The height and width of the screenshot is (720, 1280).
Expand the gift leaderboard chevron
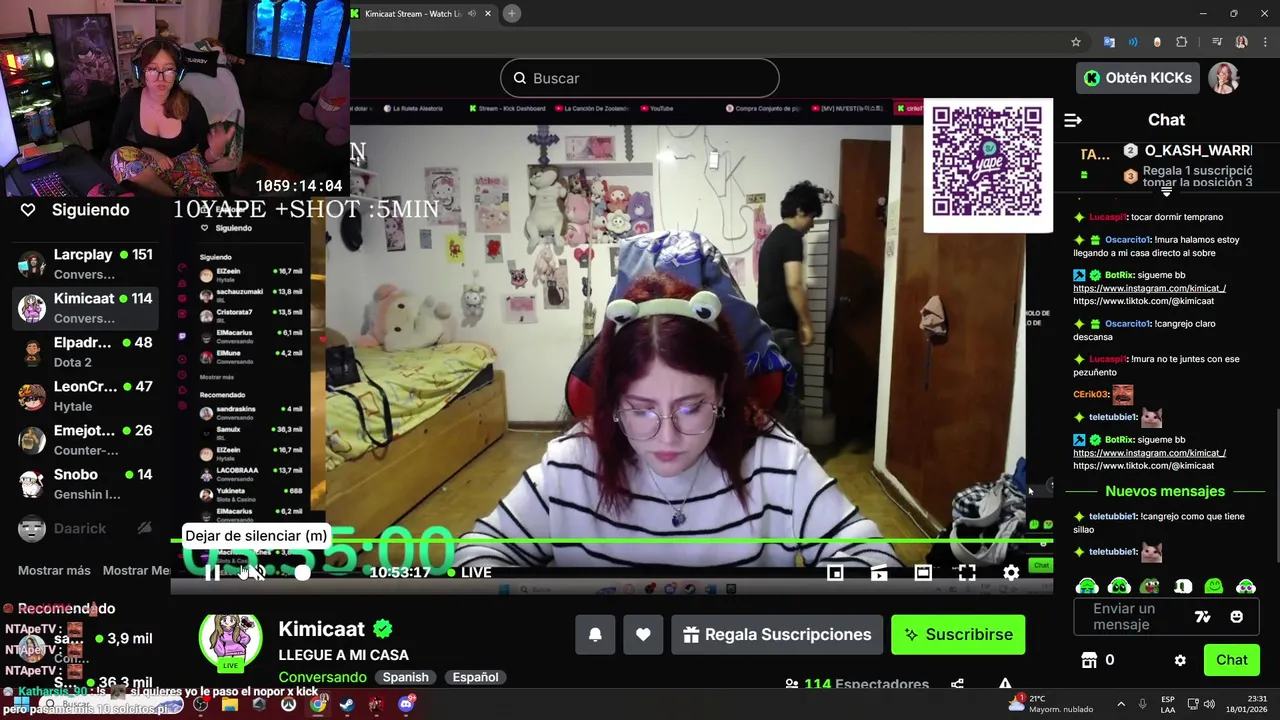[x=1166, y=191]
